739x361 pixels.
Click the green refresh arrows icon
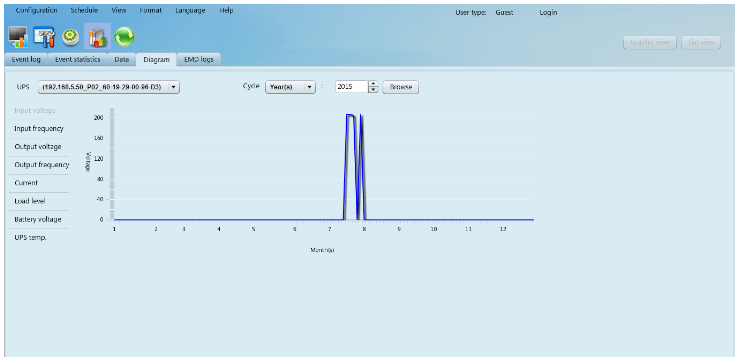click(124, 37)
